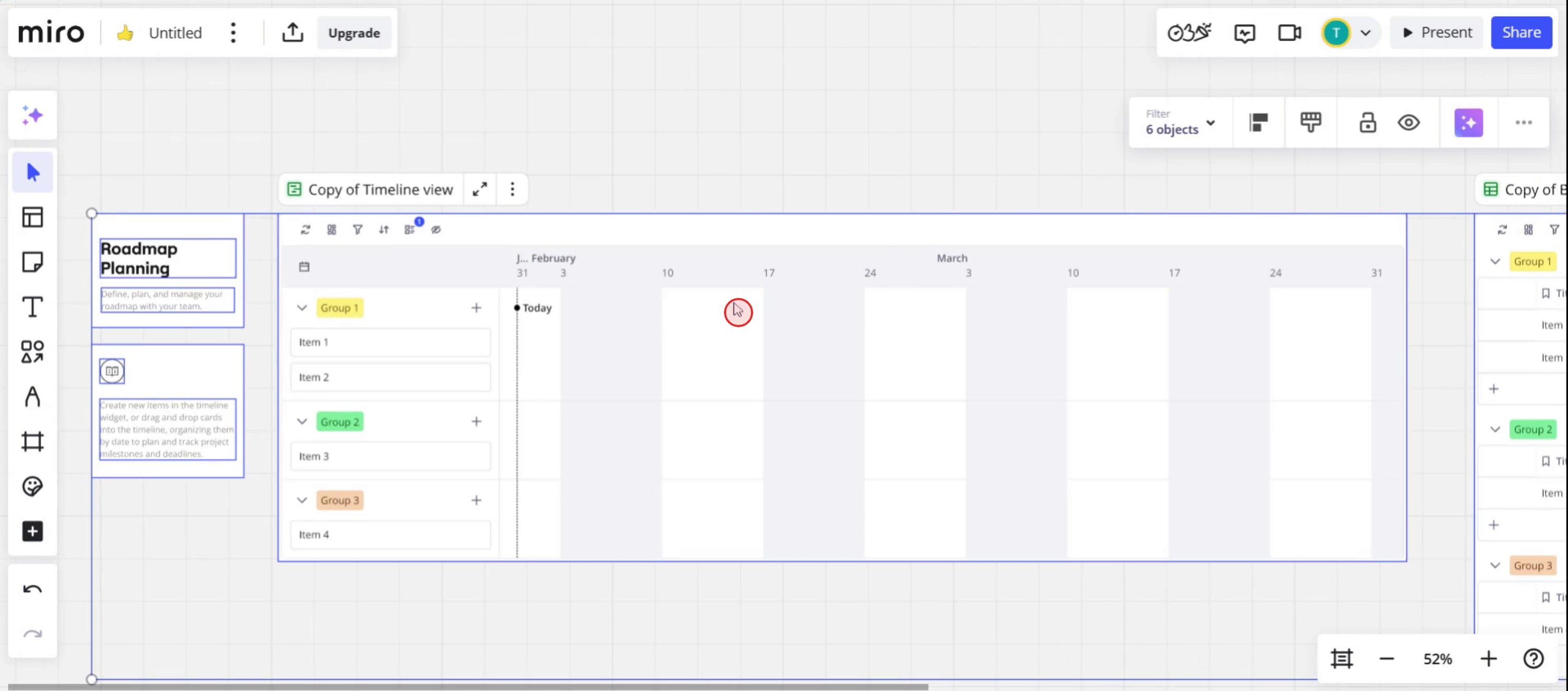
Task: Click the Share button
Action: coord(1521,33)
